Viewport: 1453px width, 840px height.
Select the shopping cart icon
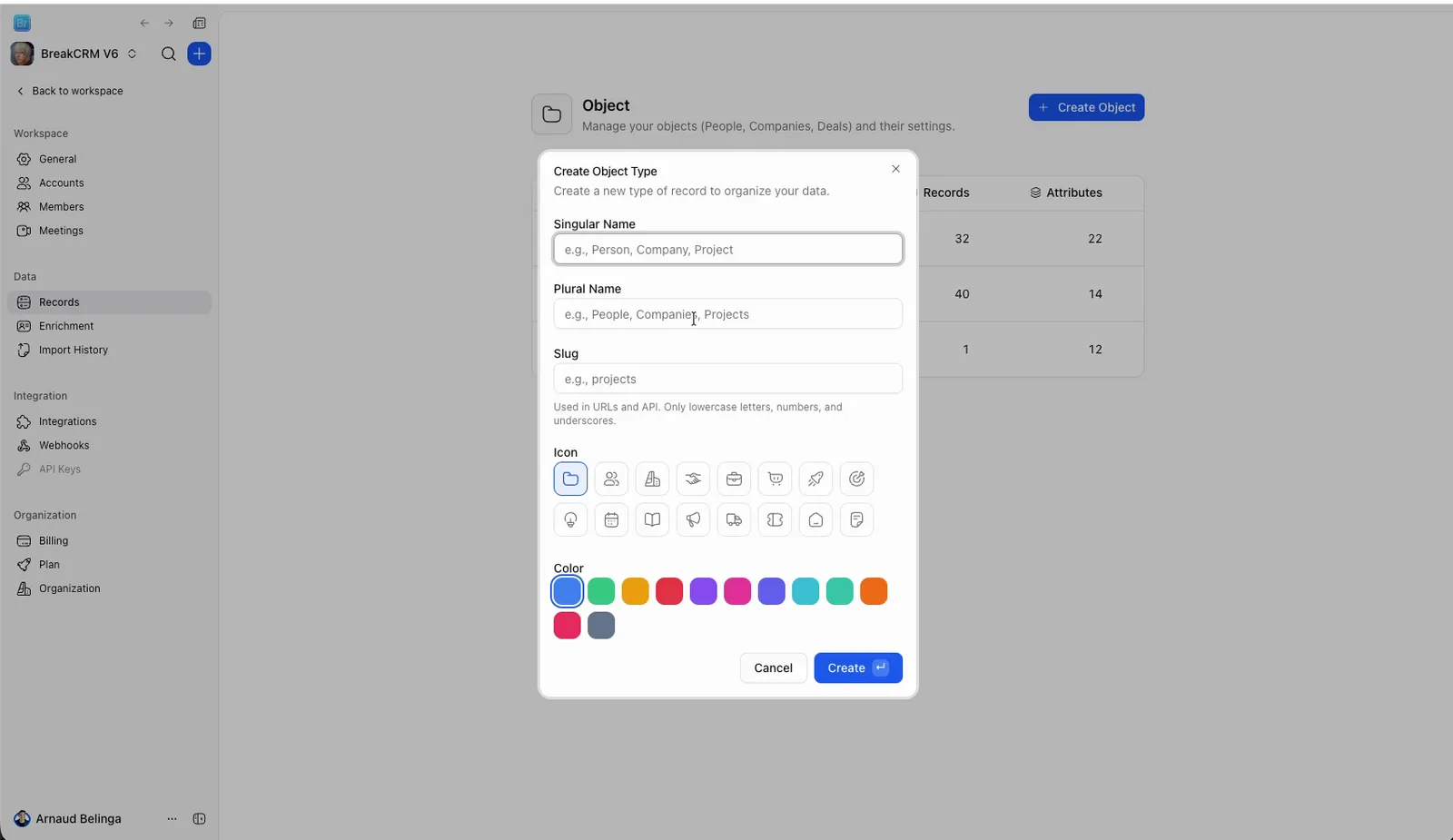(x=775, y=479)
